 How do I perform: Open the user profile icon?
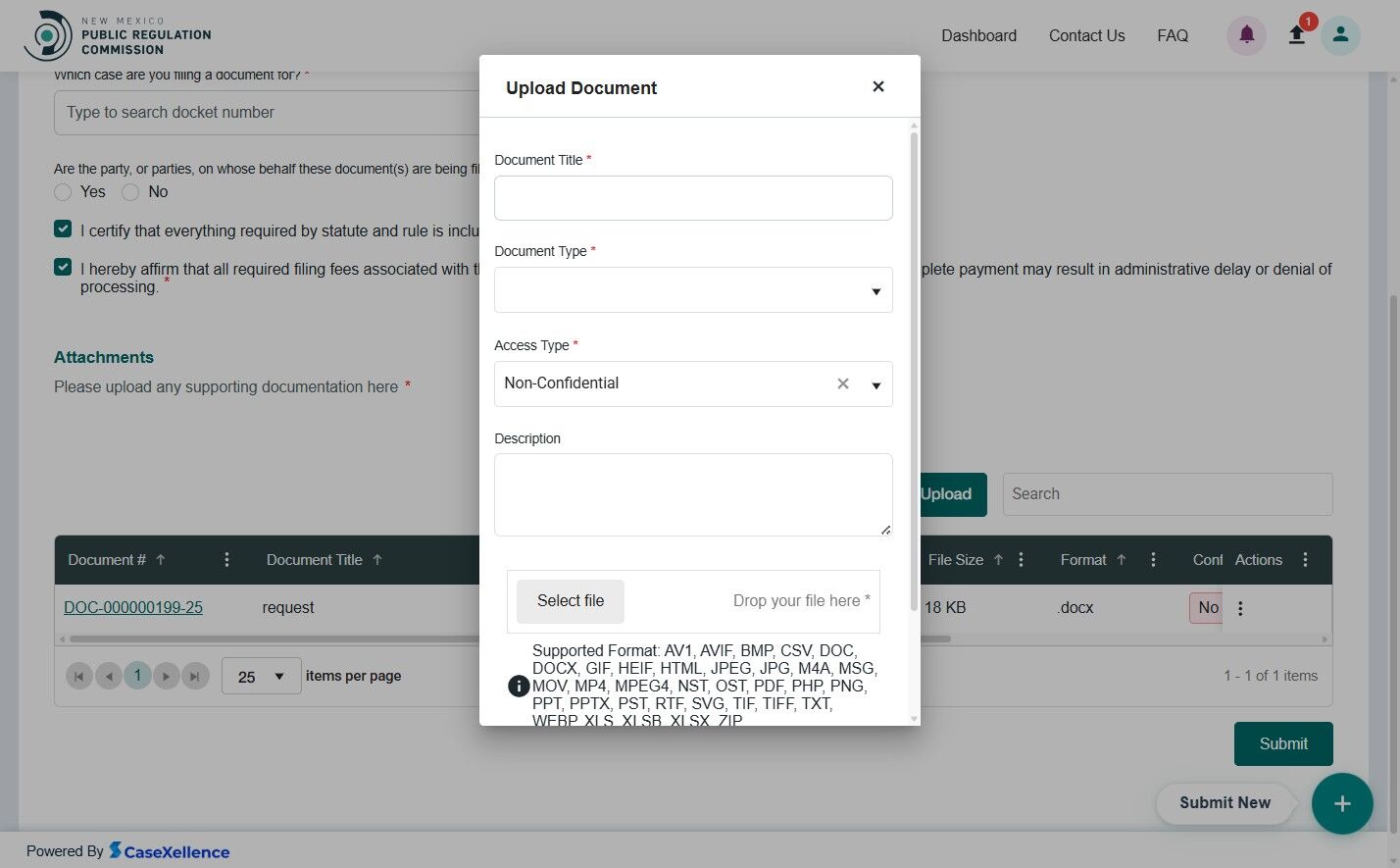pyautogui.click(x=1340, y=35)
